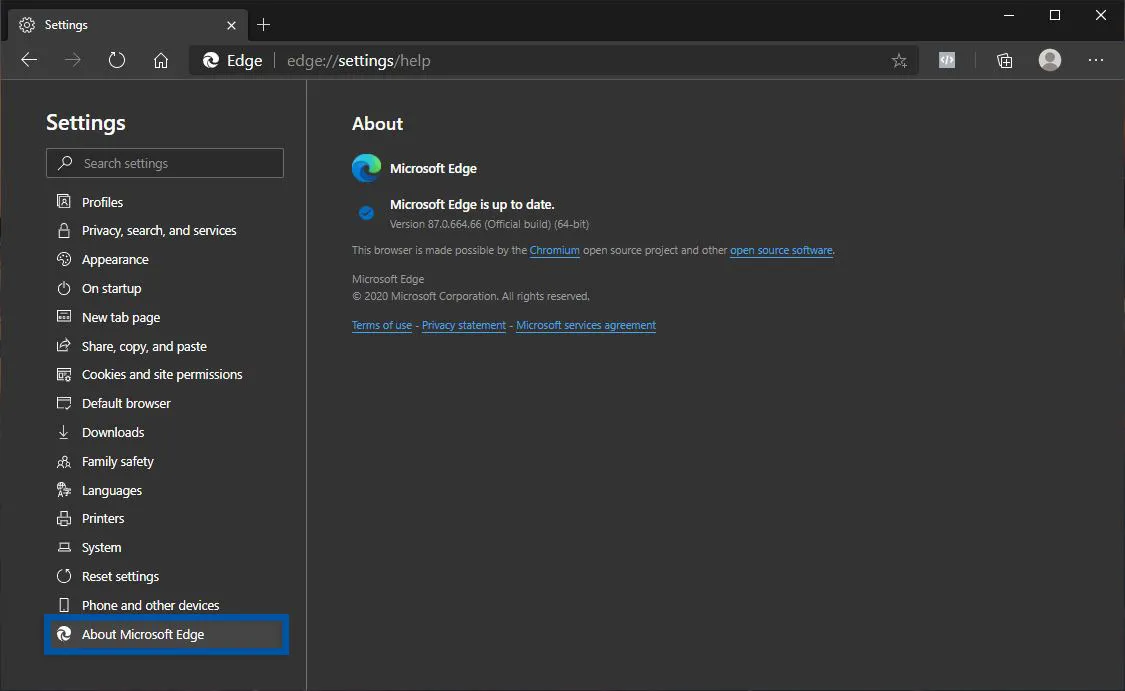
Task: Click the profile avatar in the toolbar
Action: pos(1049,60)
